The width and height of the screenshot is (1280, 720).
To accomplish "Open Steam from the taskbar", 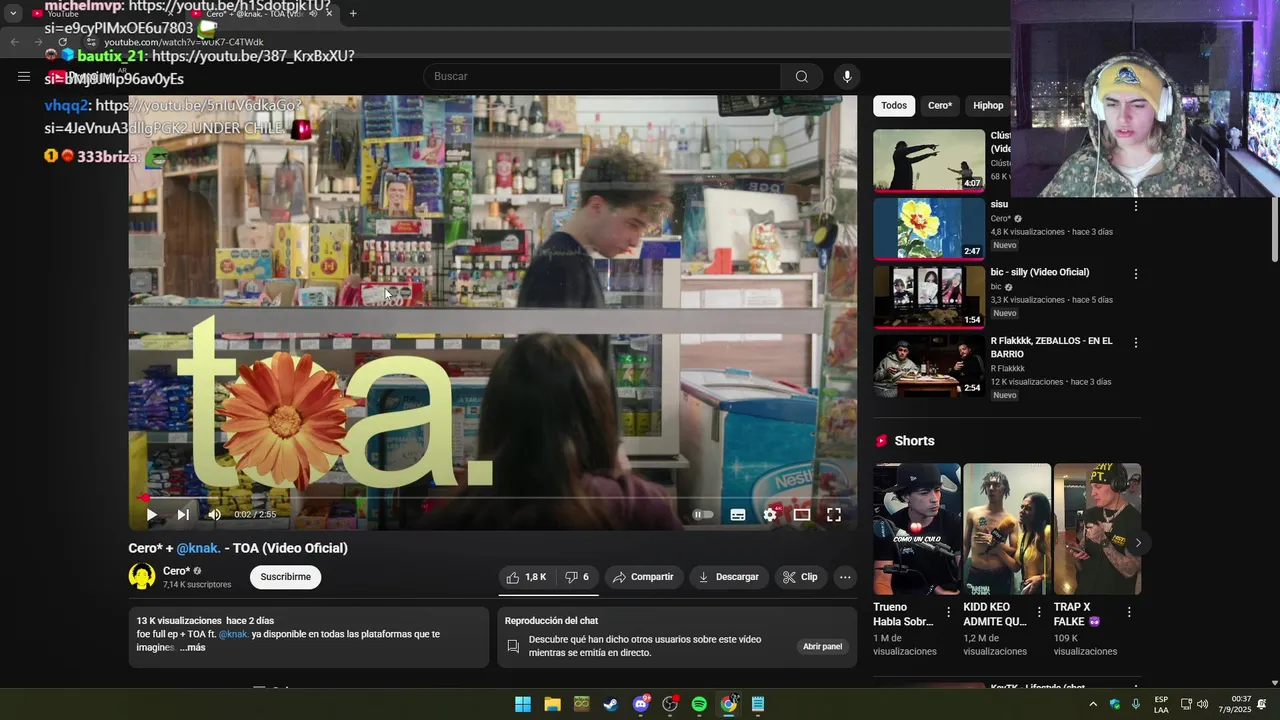I will pyautogui.click(x=611, y=704).
